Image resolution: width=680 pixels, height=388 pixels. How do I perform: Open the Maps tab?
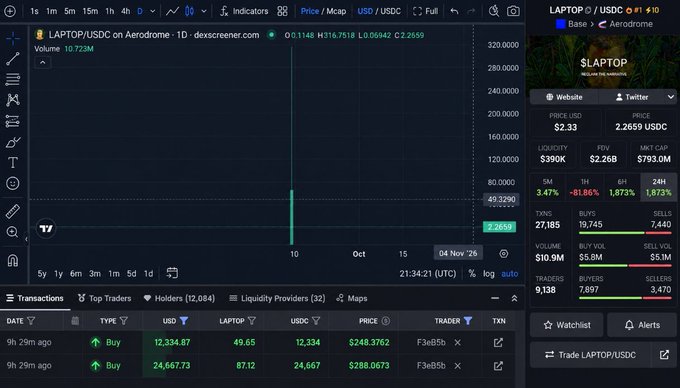(x=352, y=298)
